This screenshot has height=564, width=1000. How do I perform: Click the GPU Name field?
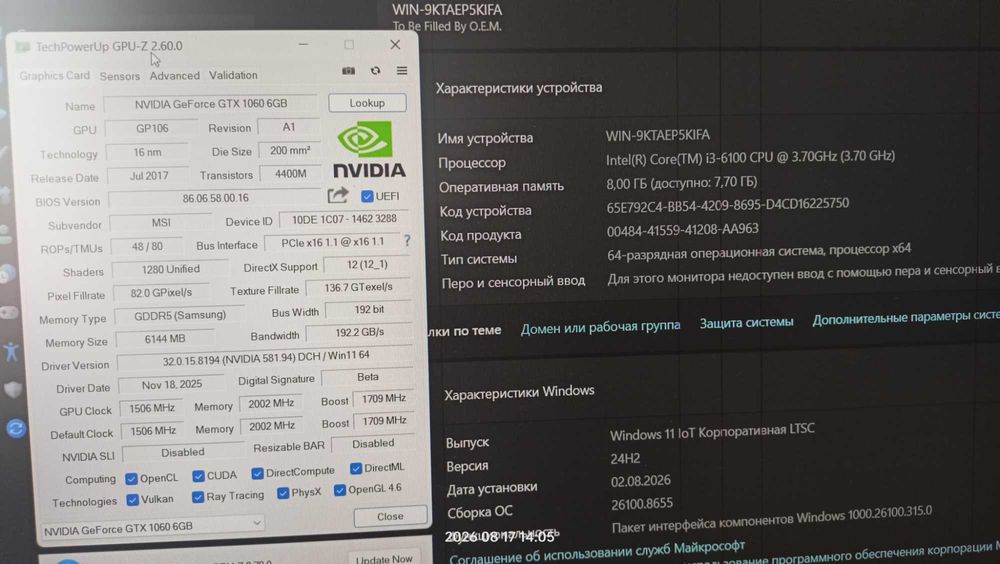click(210, 103)
